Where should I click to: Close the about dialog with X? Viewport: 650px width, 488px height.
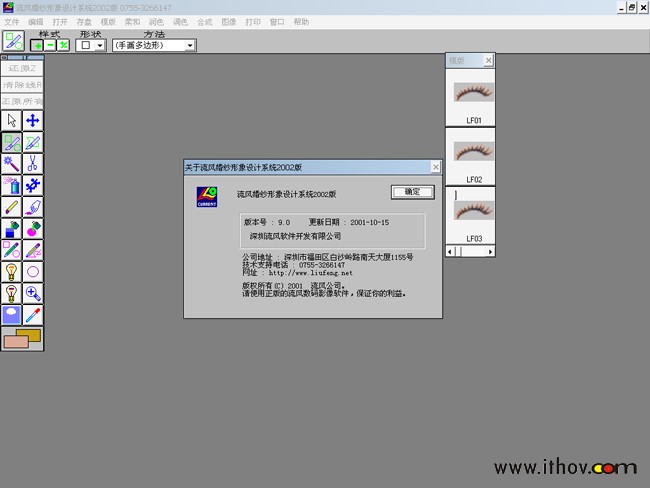click(x=436, y=167)
